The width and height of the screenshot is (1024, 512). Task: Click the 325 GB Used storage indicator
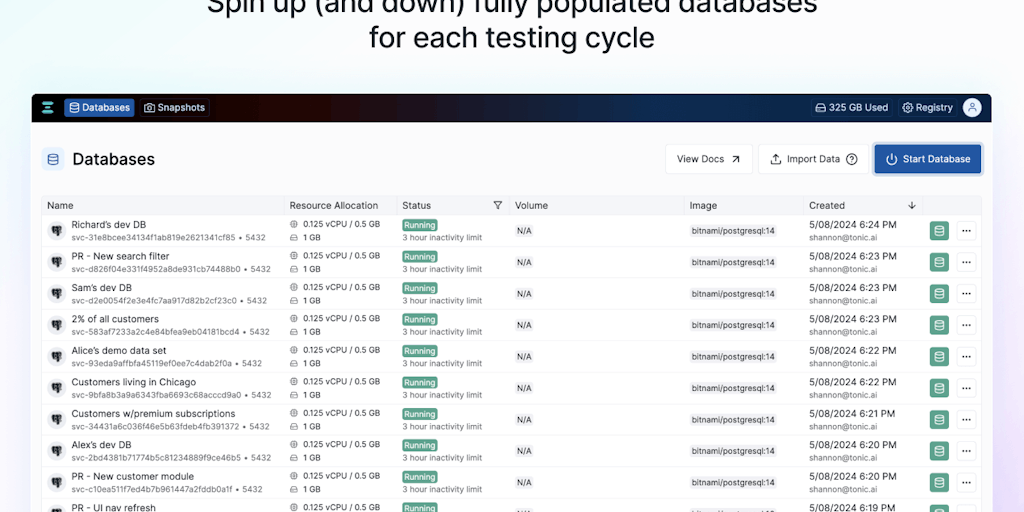click(851, 108)
